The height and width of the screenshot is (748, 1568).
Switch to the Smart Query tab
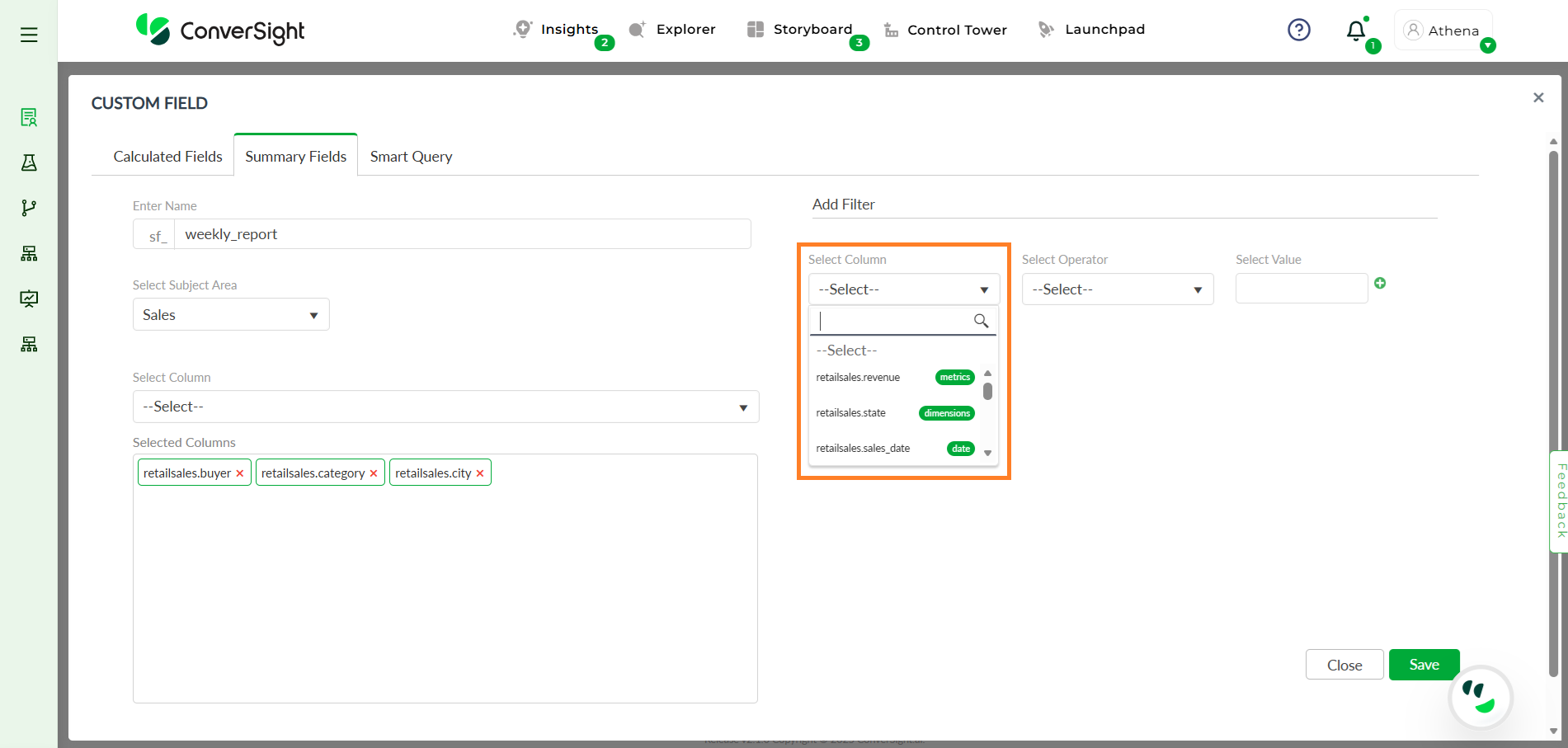pyautogui.click(x=411, y=157)
